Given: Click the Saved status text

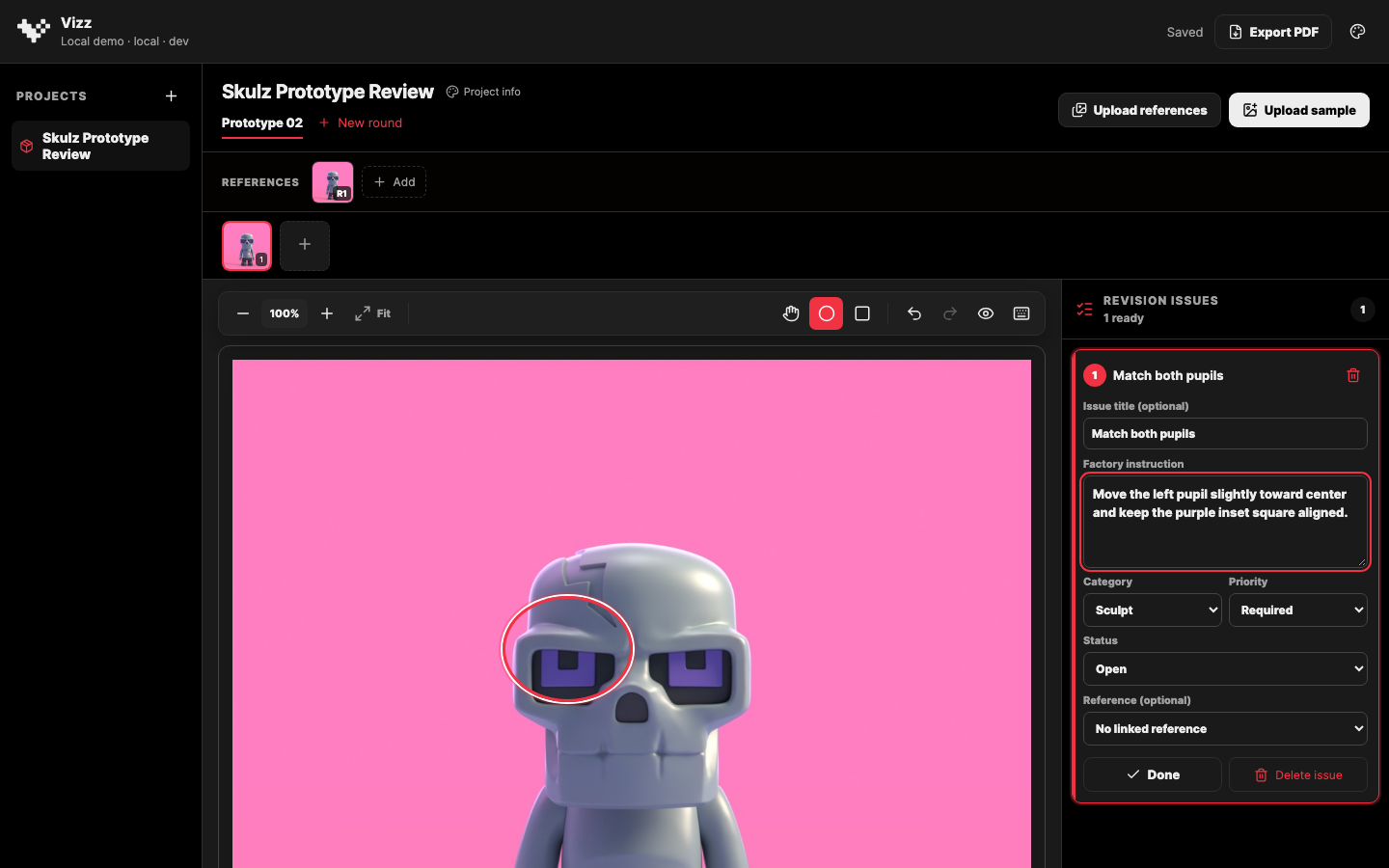Looking at the screenshot, I should (x=1185, y=32).
